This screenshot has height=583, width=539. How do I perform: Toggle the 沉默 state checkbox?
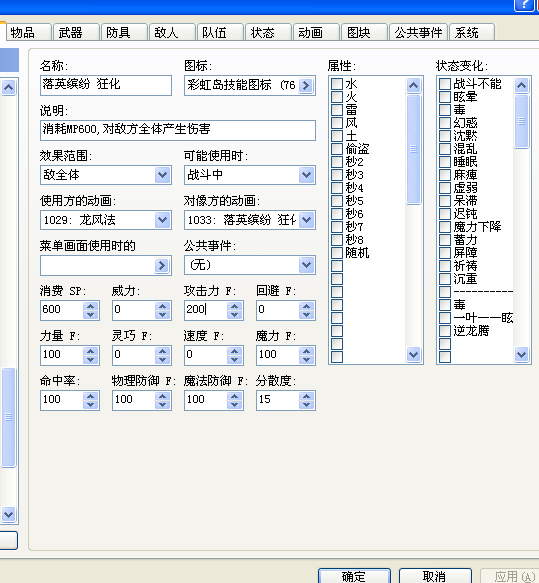coord(445,136)
